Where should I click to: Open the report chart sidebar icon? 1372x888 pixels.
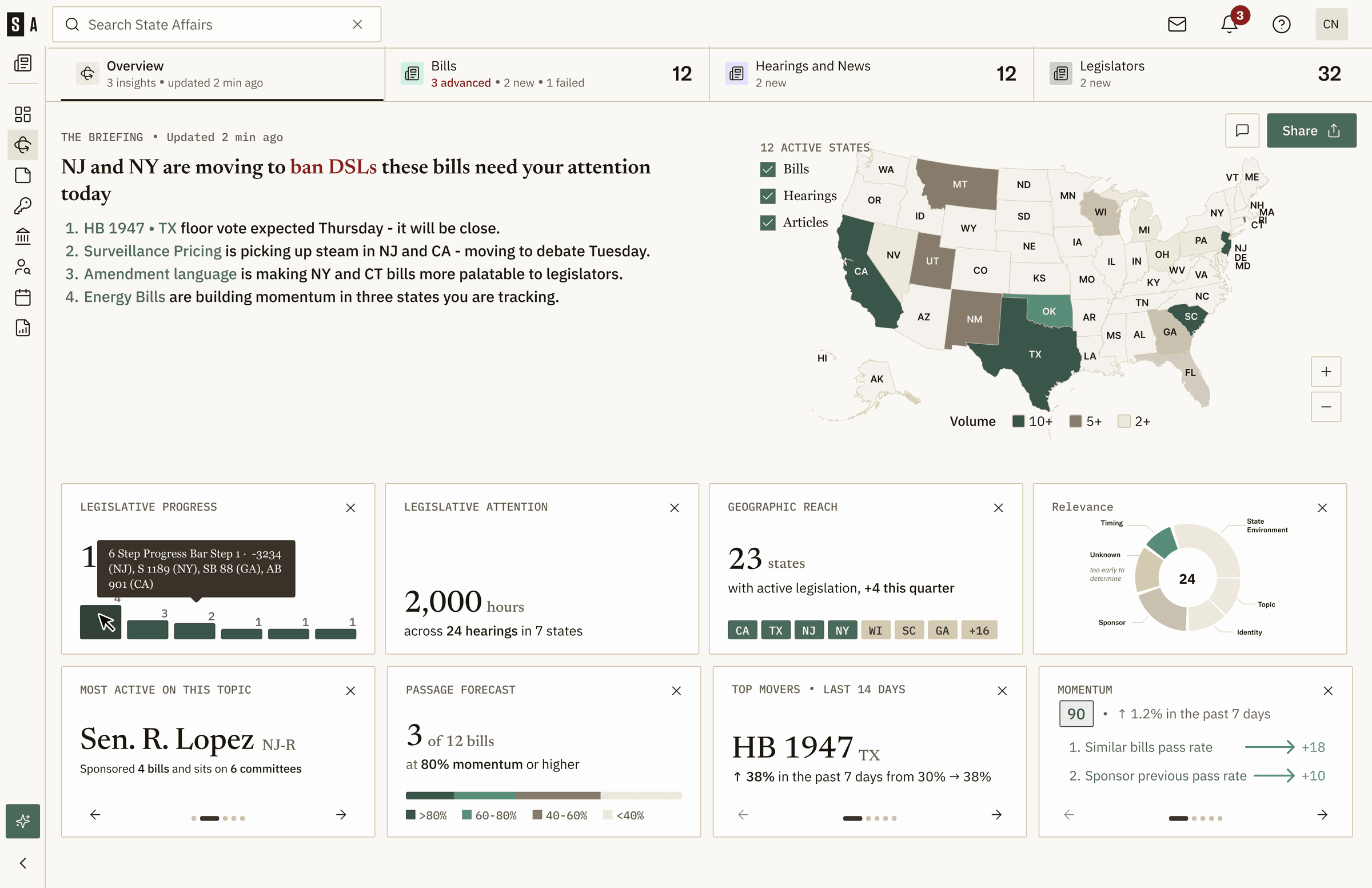pyautogui.click(x=22, y=328)
